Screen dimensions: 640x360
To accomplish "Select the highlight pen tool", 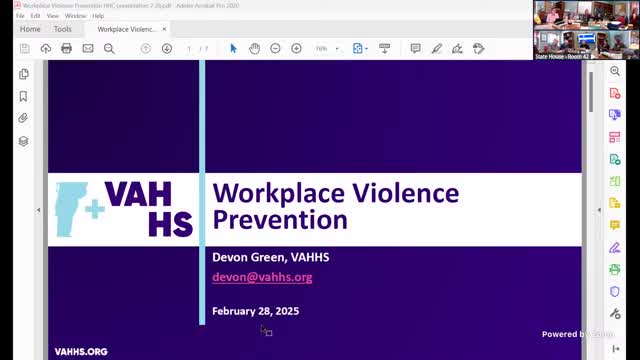I will [x=436, y=49].
